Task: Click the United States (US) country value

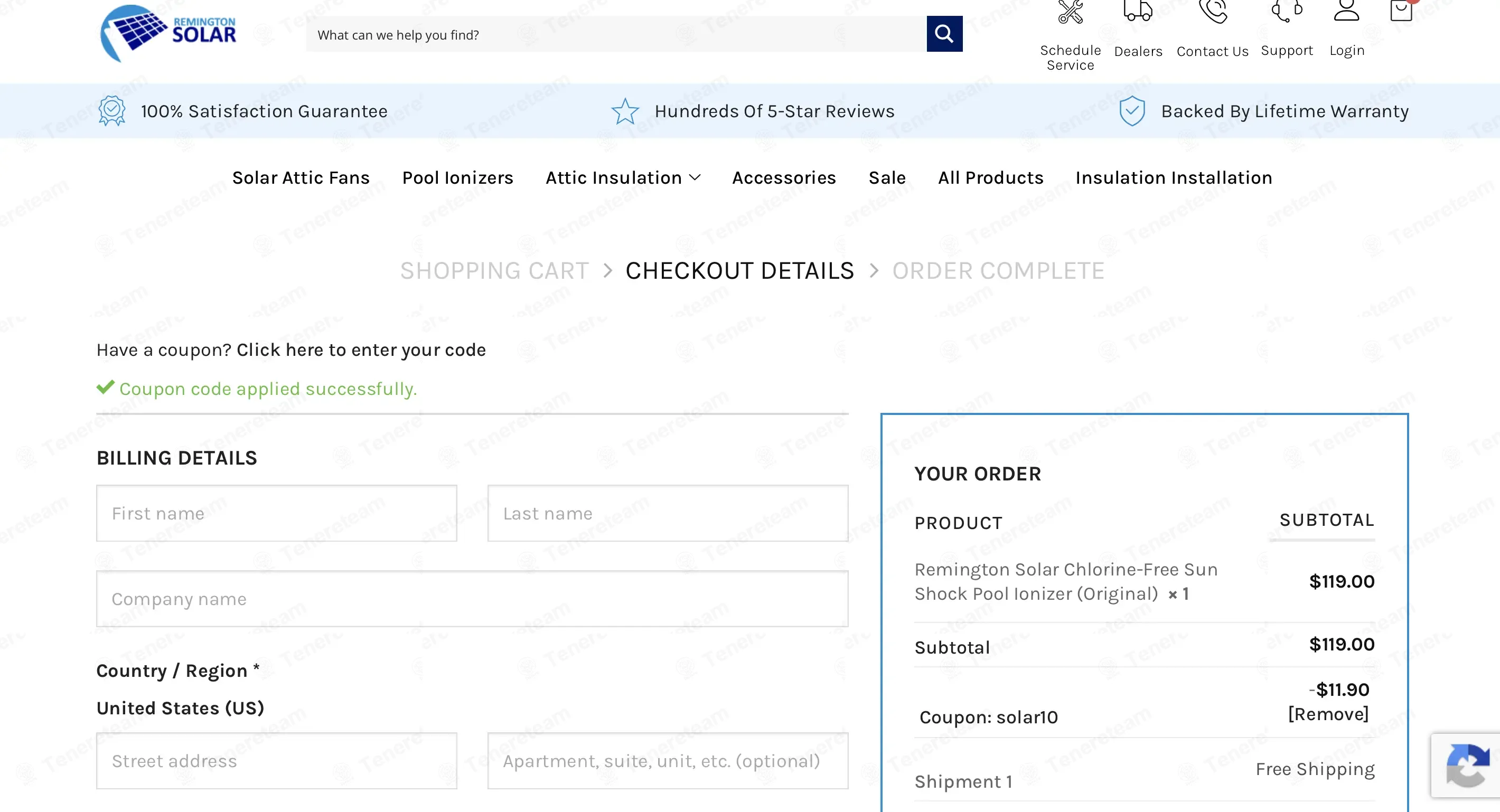Action: 181,708
